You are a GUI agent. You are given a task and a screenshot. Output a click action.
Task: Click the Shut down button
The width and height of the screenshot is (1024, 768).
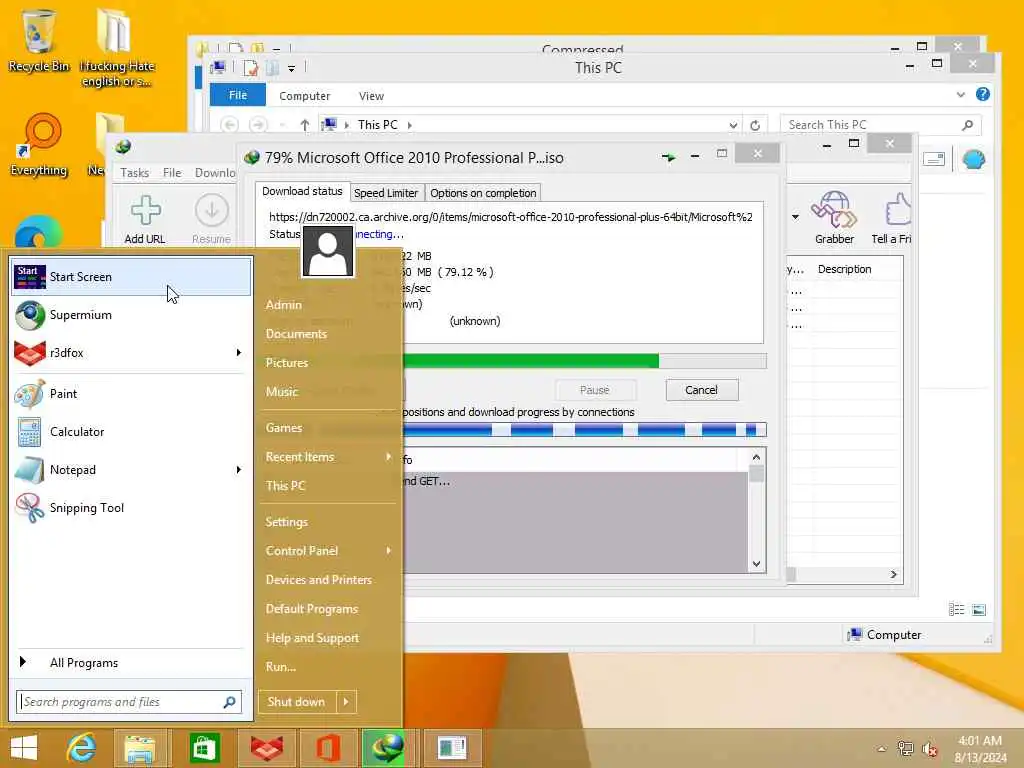[296, 702]
